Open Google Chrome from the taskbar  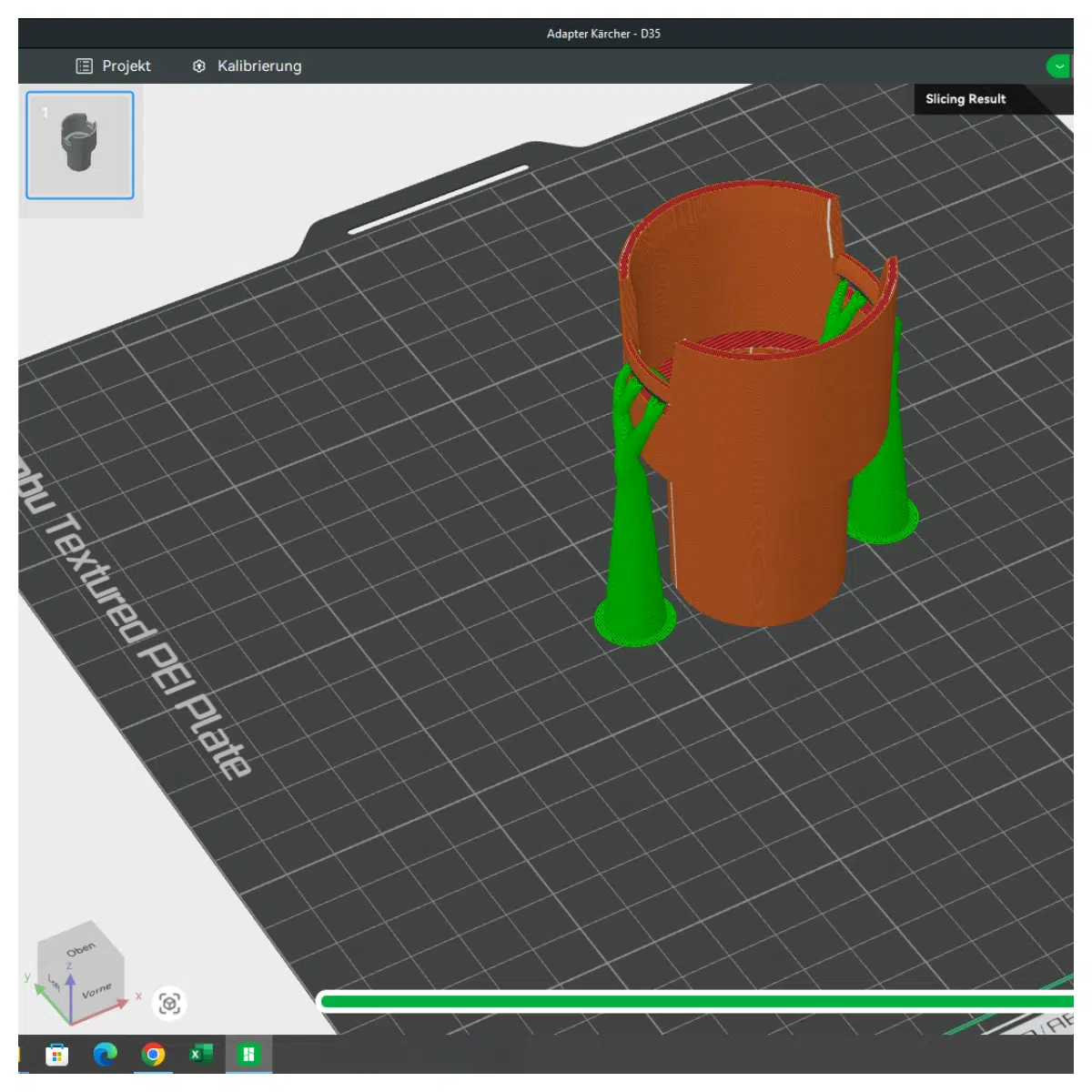click(153, 1055)
